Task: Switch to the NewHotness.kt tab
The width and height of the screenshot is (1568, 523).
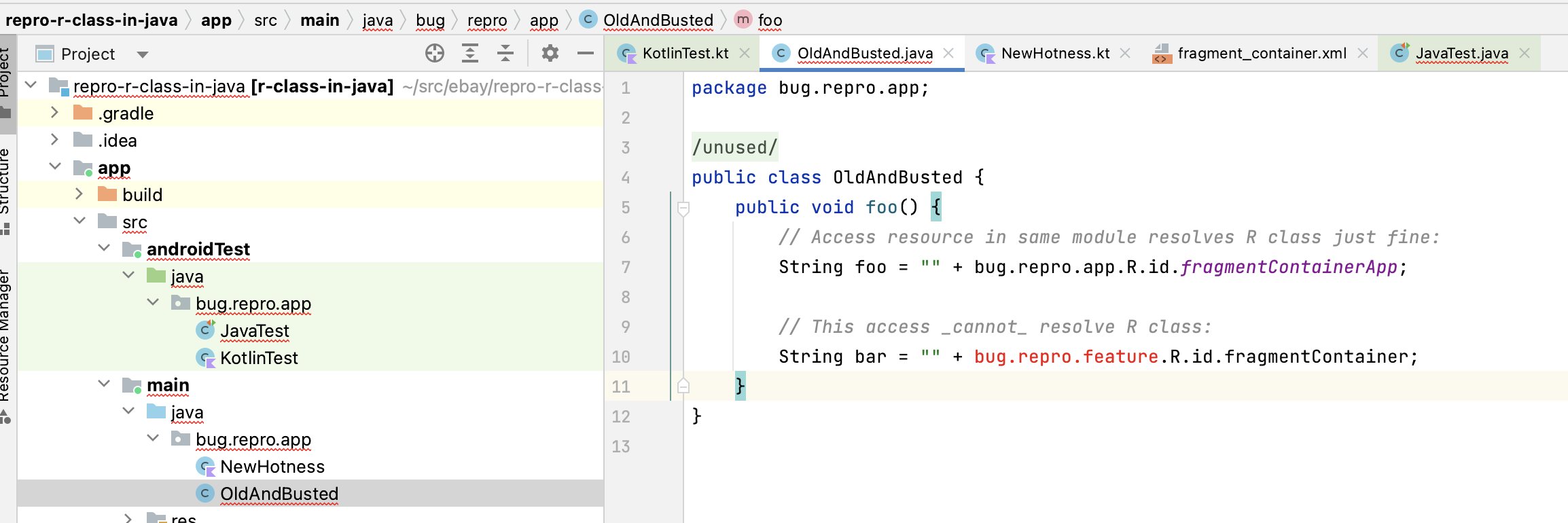Action: 1054,53
